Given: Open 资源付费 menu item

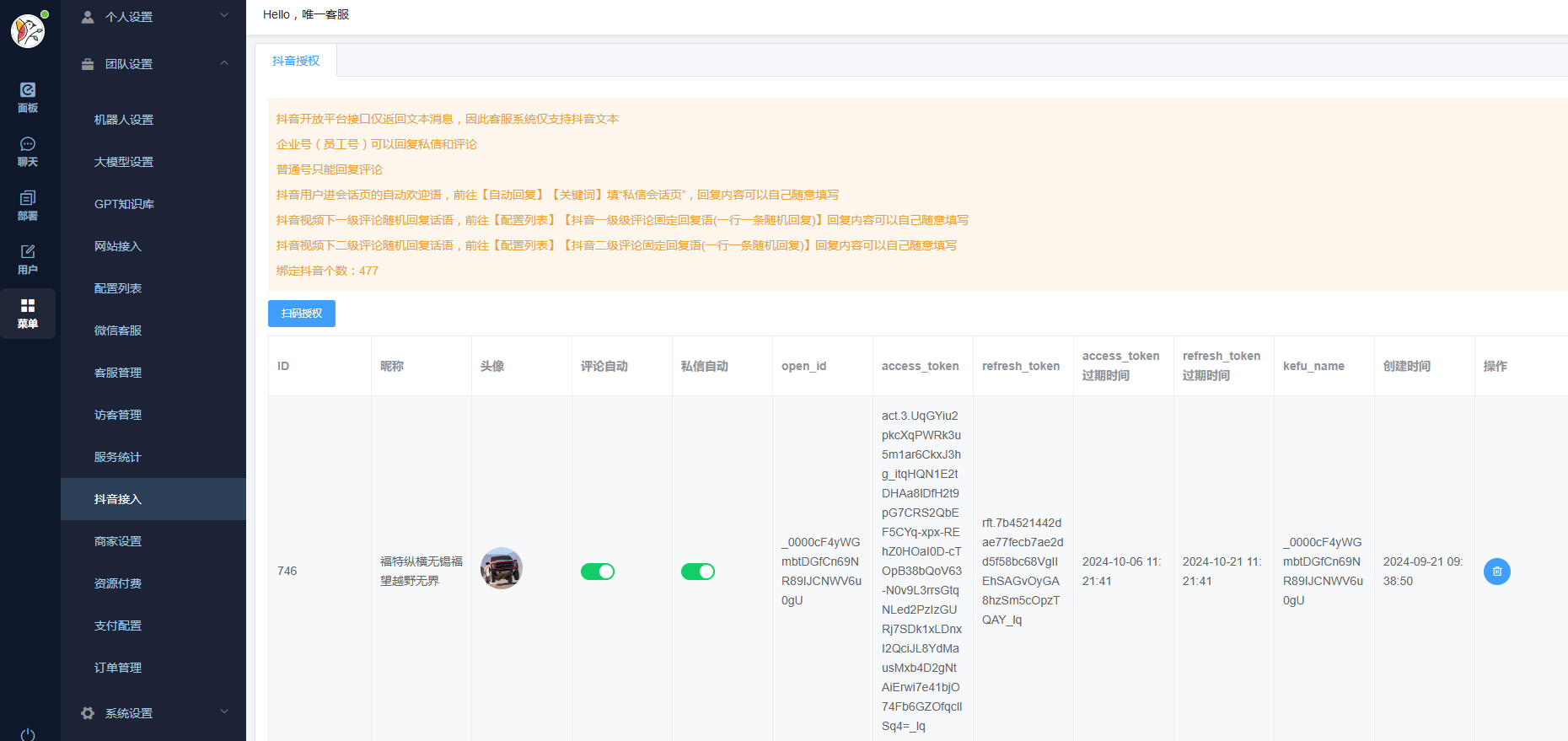Looking at the screenshot, I should coord(153,583).
